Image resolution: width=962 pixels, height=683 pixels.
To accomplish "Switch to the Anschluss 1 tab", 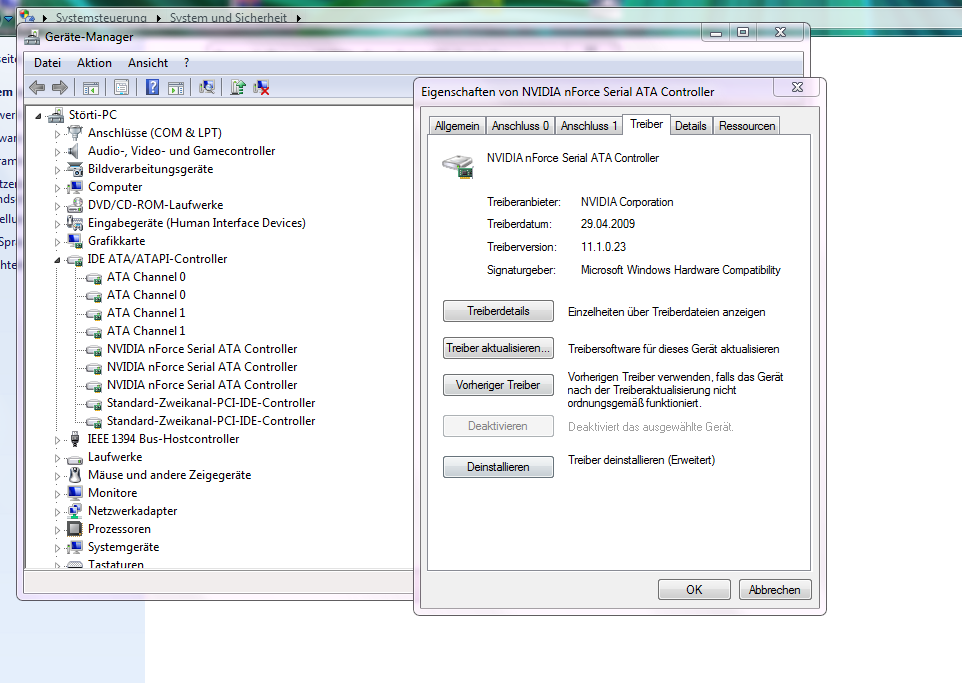I will click(x=589, y=126).
